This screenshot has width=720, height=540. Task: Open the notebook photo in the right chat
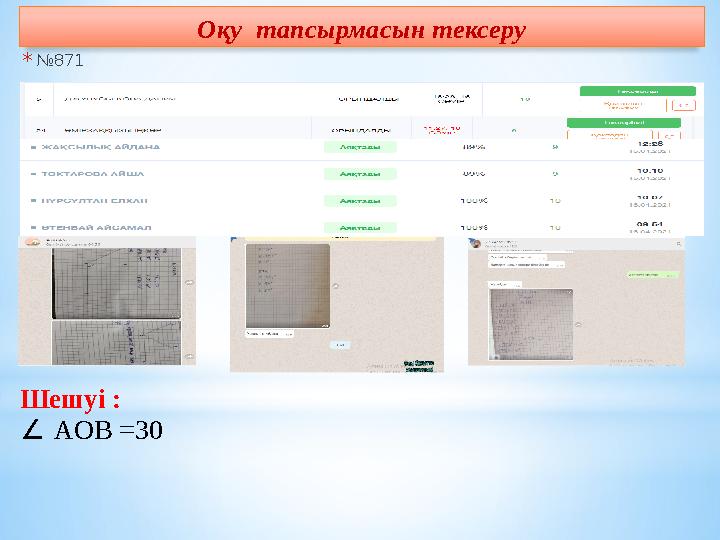[x=531, y=324]
